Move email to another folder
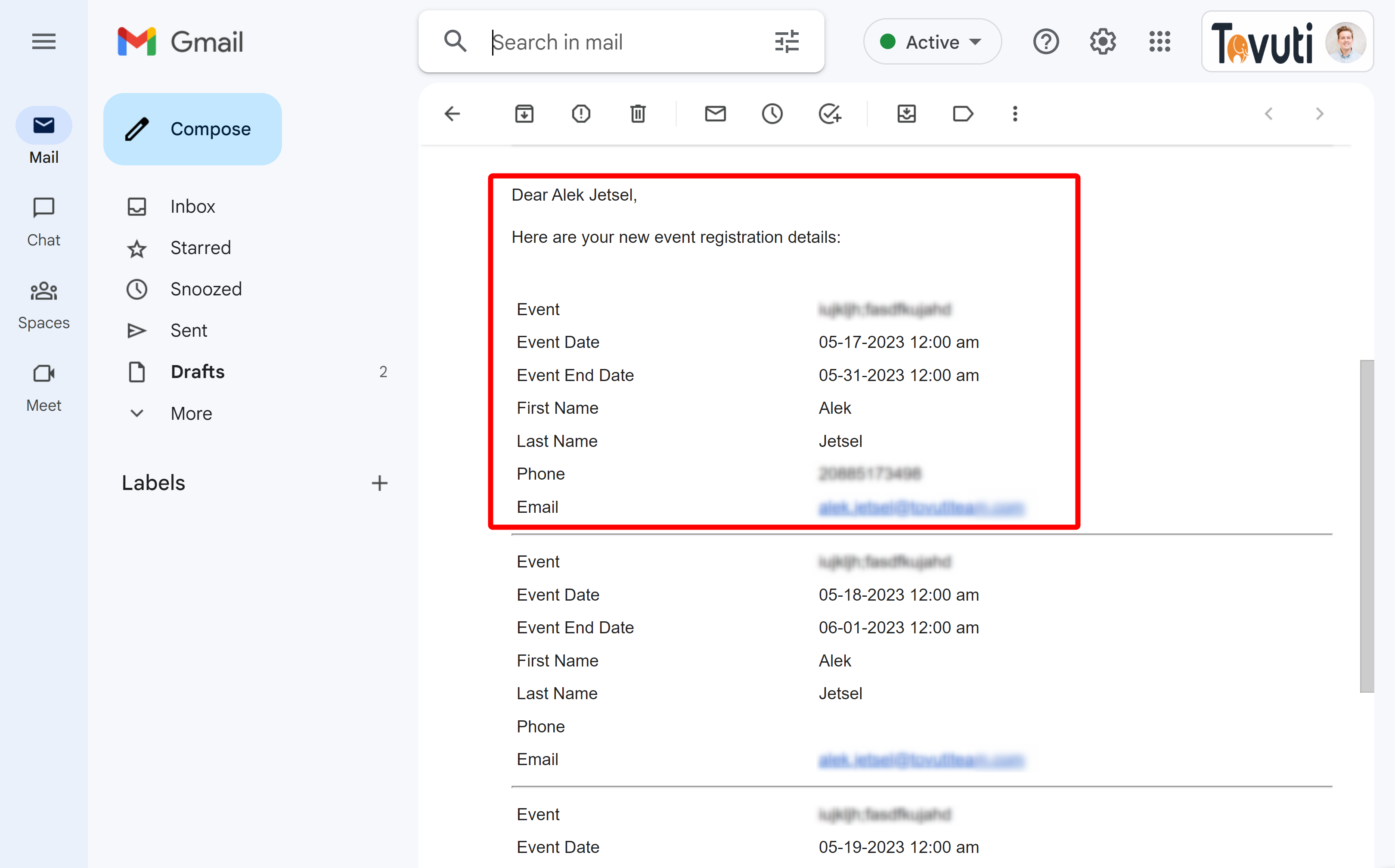 pyautogui.click(x=906, y=114)
